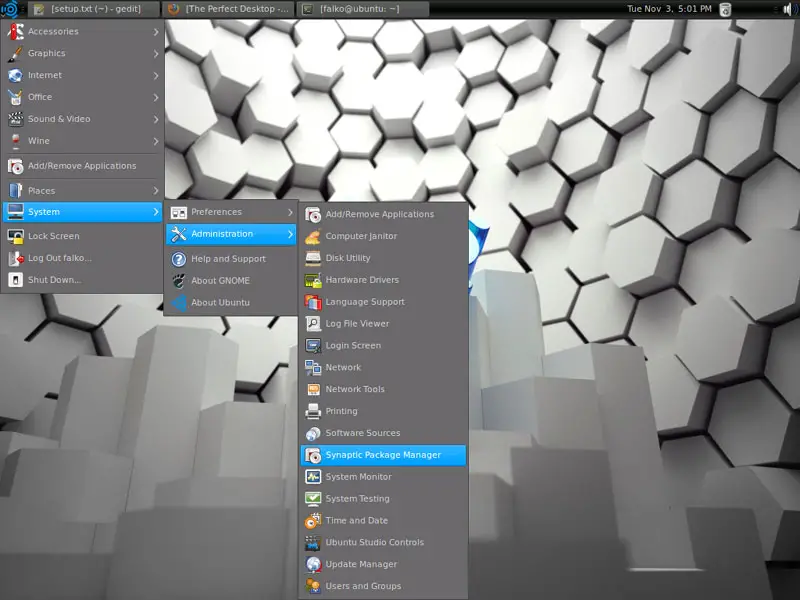This screenshot has width=800, height=600.
Task: Click the highlighted System menu entry
Action: [83, 212]
